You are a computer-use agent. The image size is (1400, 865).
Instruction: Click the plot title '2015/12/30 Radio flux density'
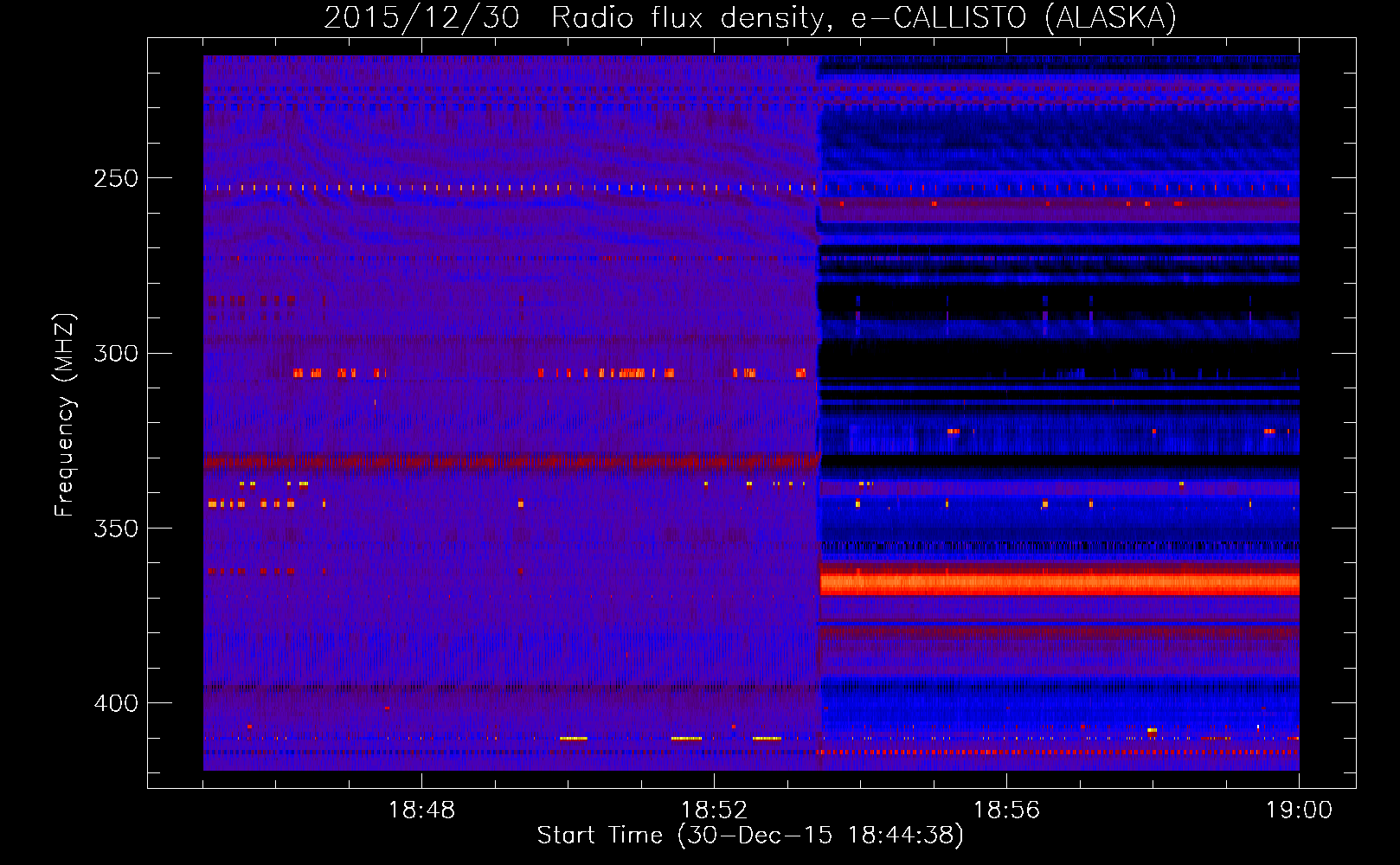pyautogui.click(x=750, y=17)
